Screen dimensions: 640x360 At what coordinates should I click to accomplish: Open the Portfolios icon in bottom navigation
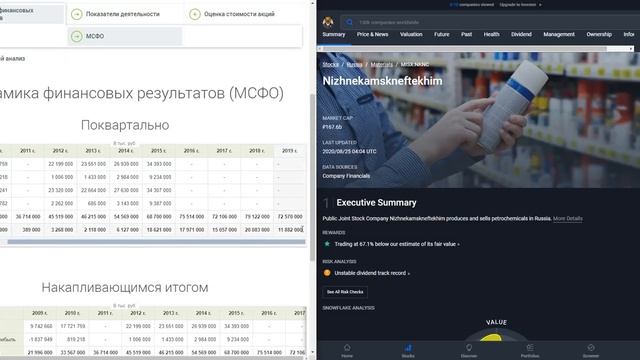click(x=530, y=350)
